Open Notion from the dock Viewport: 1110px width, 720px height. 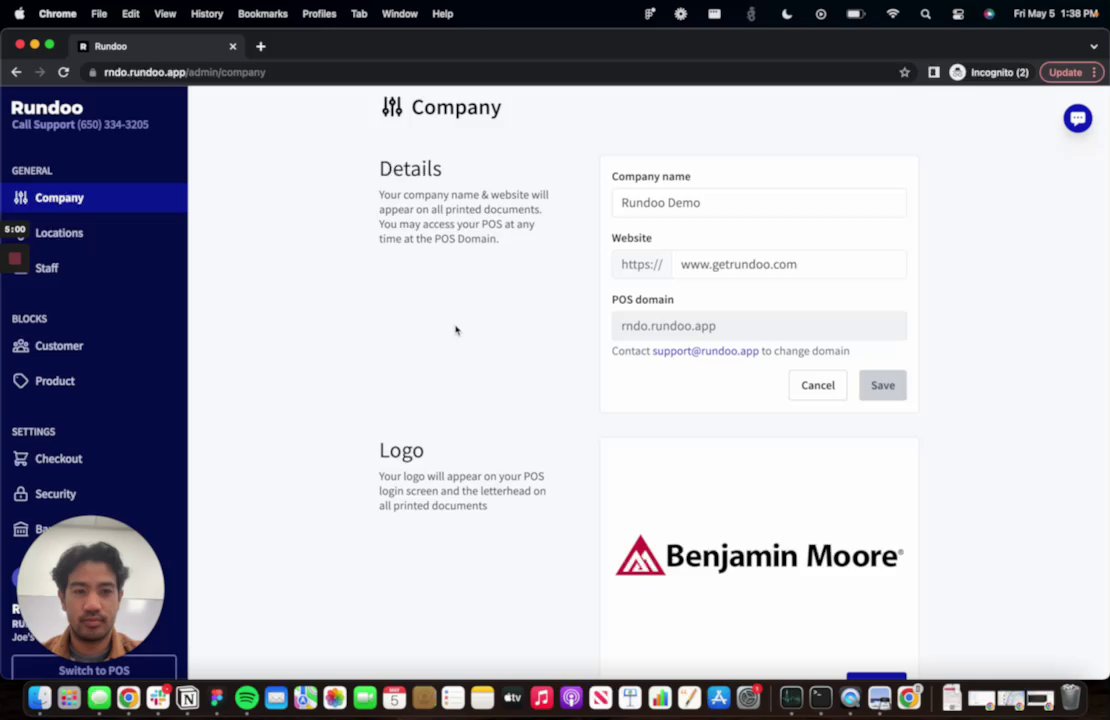point(188,698)
